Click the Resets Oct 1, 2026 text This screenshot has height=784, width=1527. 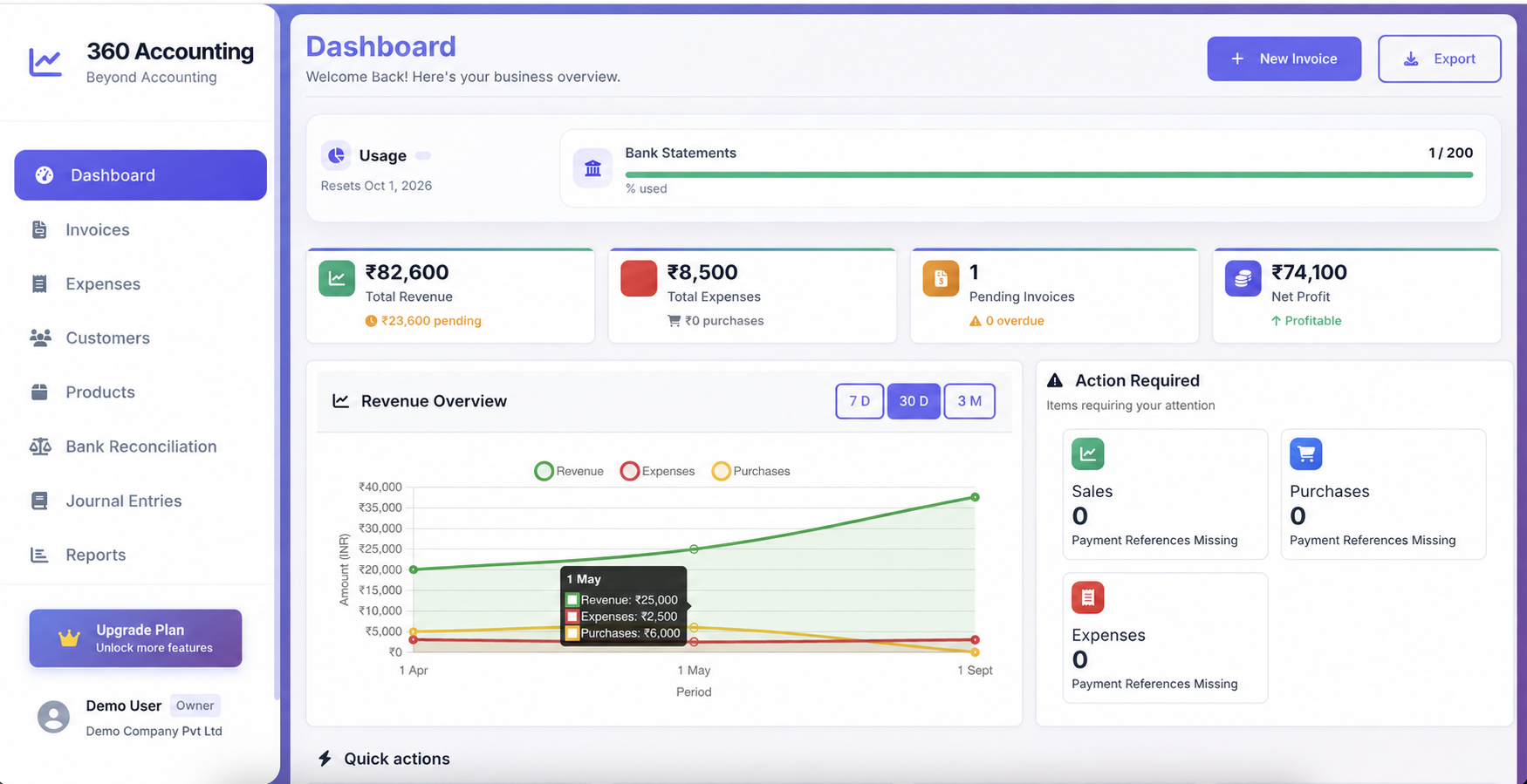(x=376, y=186)
